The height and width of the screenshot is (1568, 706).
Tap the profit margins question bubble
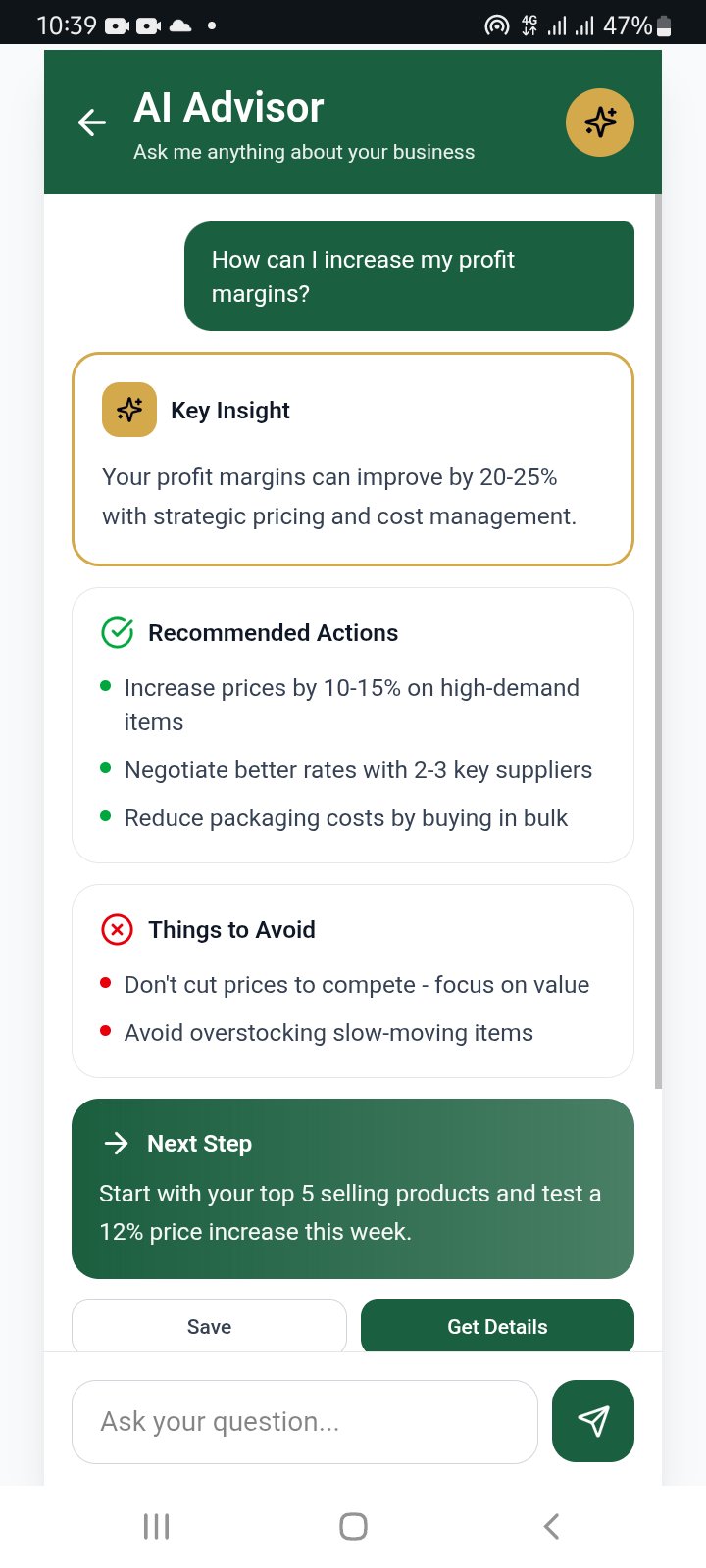(409, 276)
